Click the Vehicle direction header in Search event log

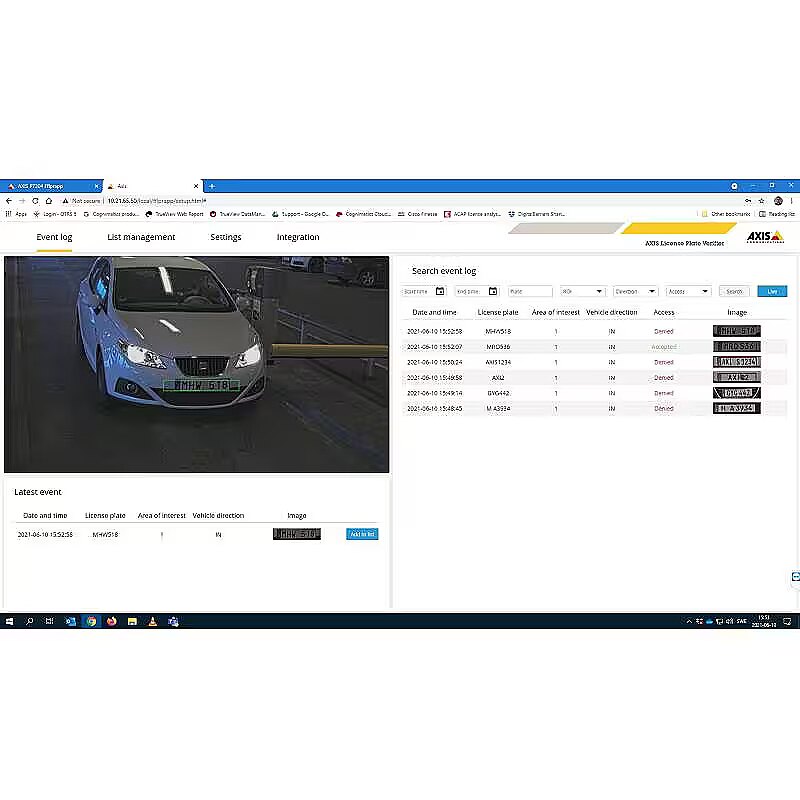(612, 312)
